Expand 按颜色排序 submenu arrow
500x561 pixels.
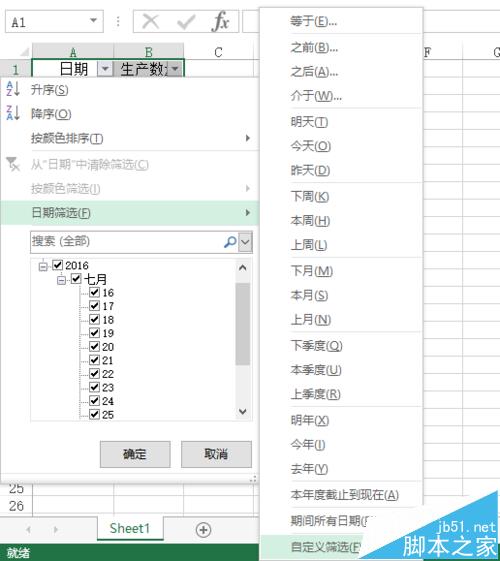247,138
